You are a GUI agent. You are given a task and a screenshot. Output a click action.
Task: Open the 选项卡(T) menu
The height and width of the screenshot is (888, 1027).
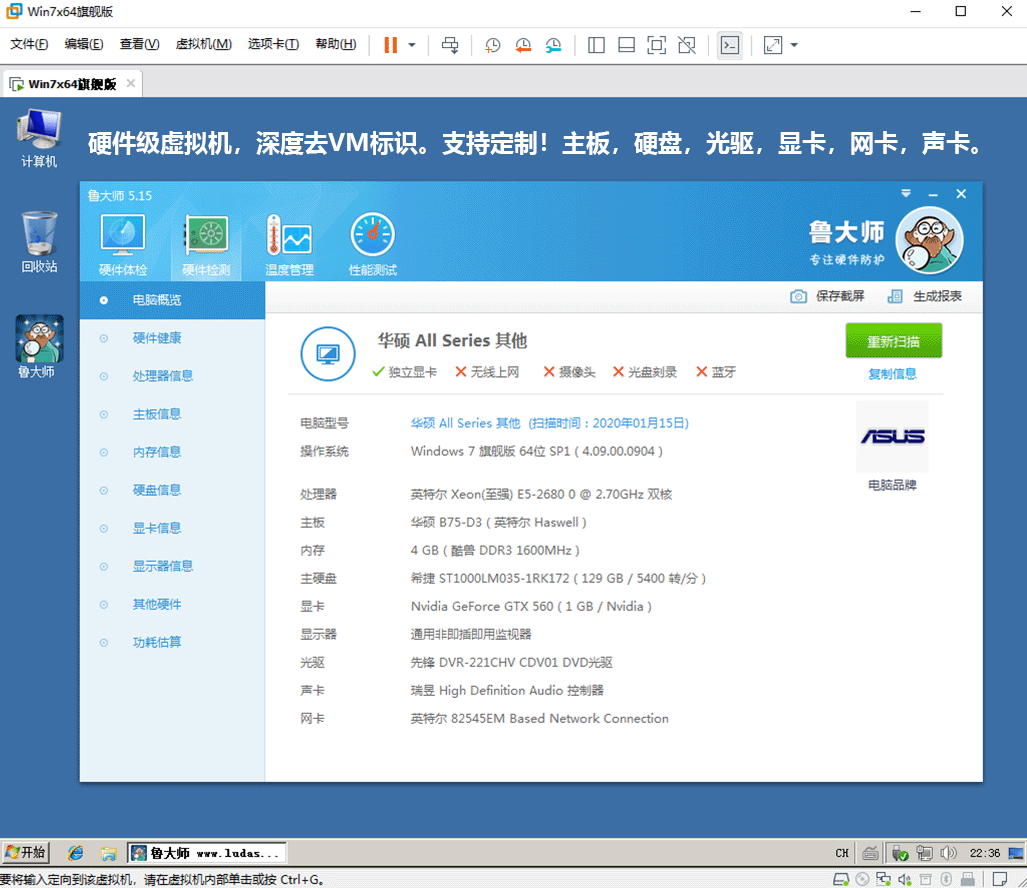(x=273, y=44)
